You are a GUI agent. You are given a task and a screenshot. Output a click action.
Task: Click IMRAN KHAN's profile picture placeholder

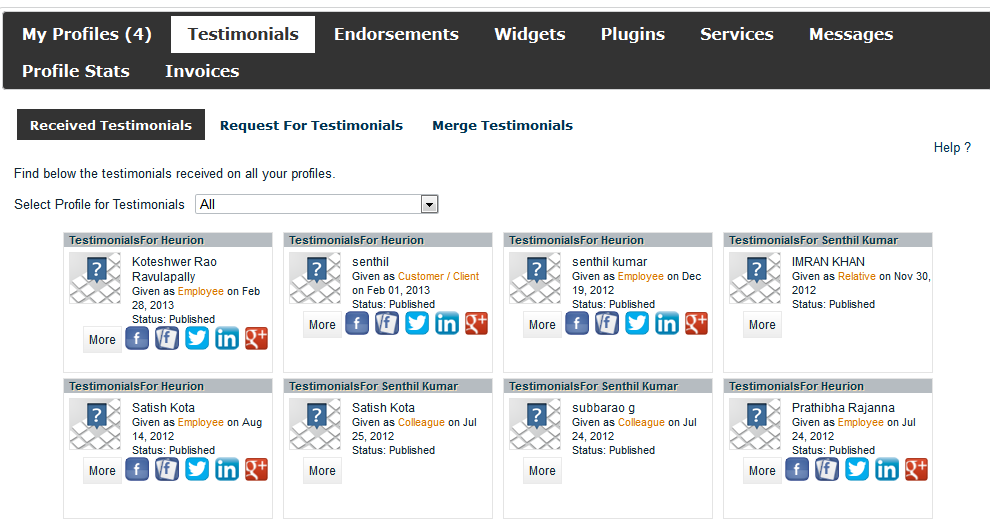tap(755, 278)
